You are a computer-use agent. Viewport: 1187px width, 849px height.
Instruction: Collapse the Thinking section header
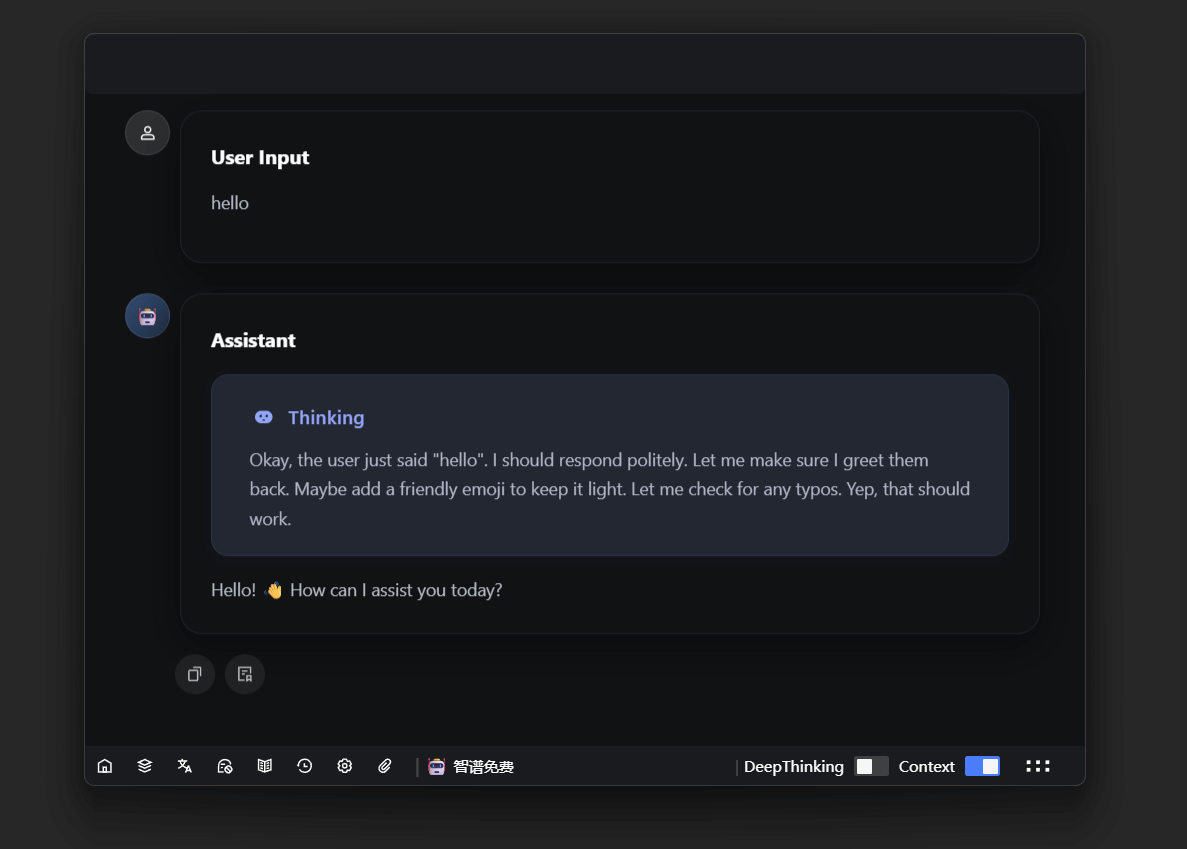click(325, 418)
